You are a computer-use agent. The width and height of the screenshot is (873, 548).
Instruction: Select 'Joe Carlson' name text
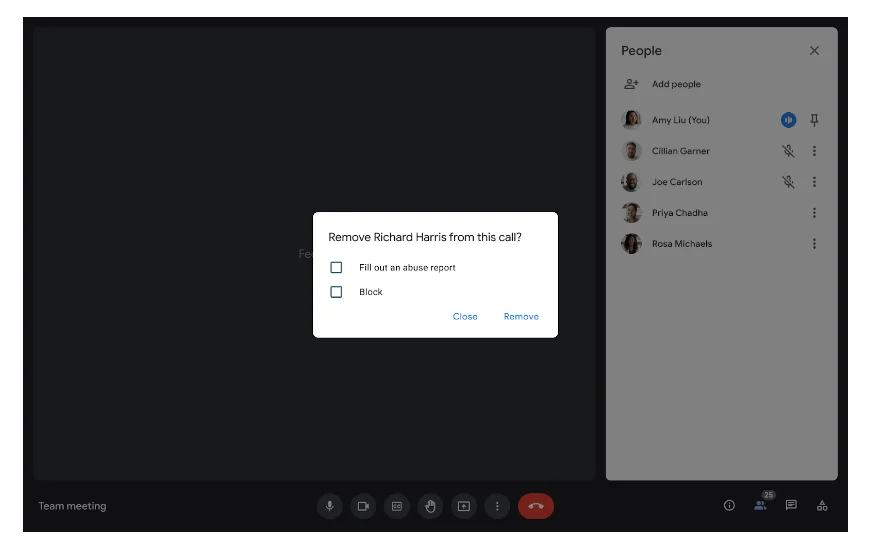point(677,182)
